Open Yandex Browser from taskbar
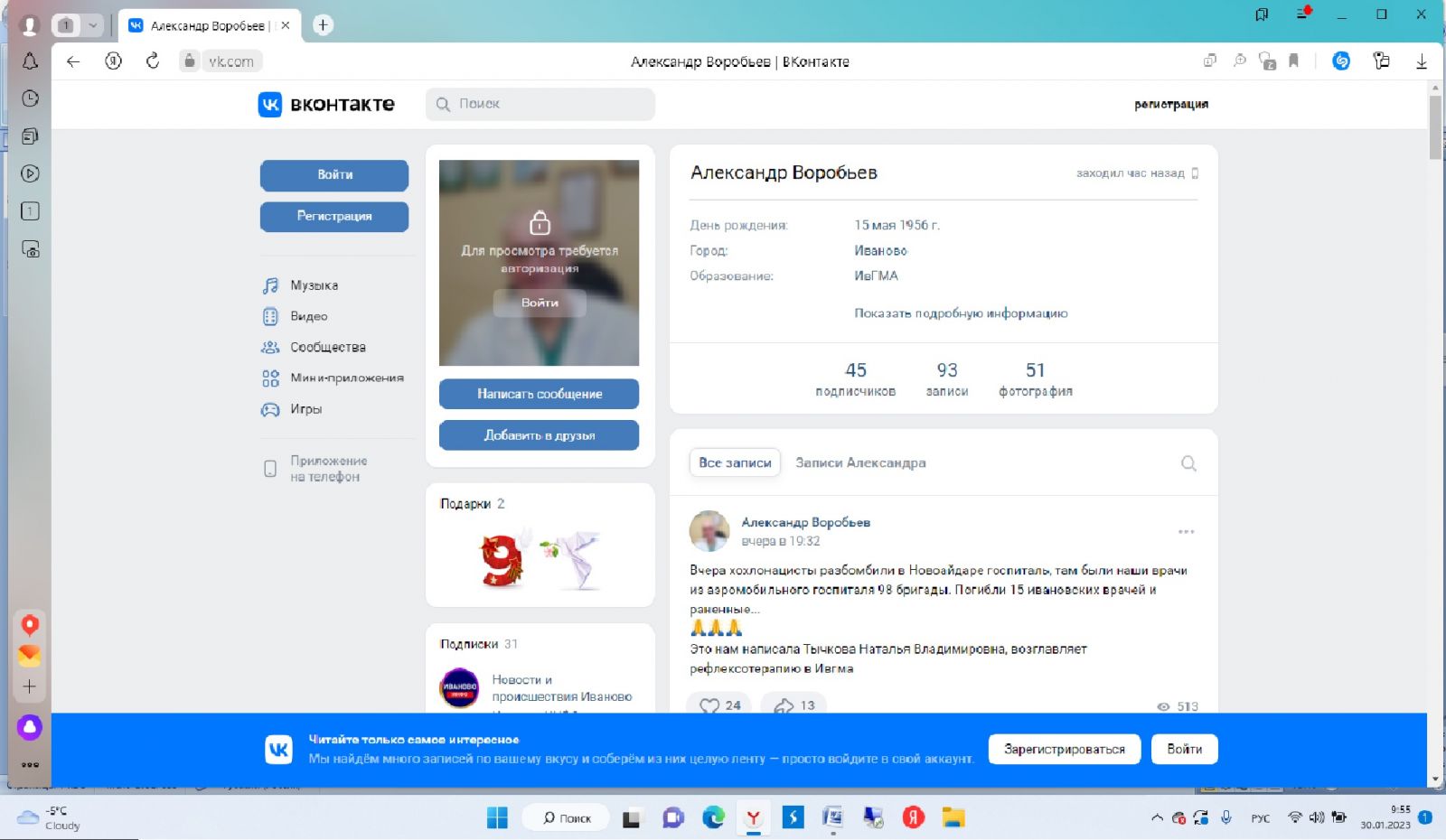The height and width of the screenshot is (840, 1446). tap(753, 817)
